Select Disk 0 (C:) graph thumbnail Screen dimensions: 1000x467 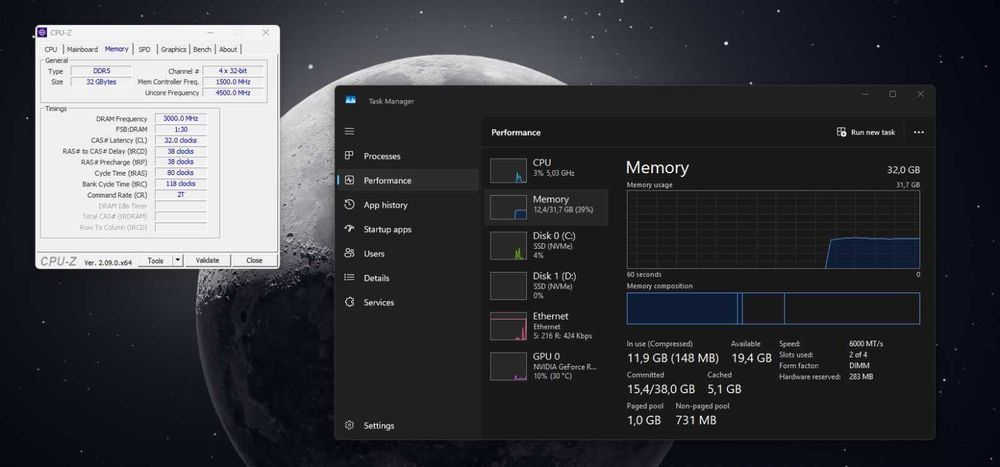point(508,246)
